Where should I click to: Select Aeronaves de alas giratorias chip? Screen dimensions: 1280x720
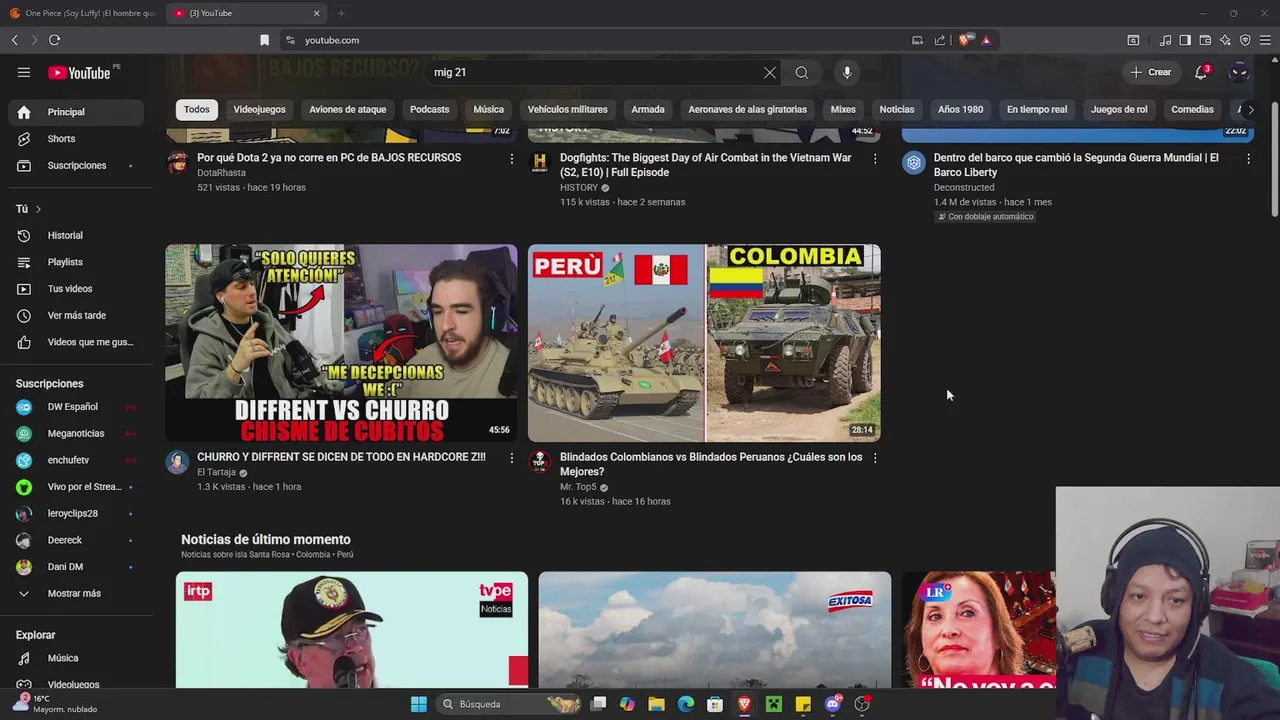pos(748,109)
